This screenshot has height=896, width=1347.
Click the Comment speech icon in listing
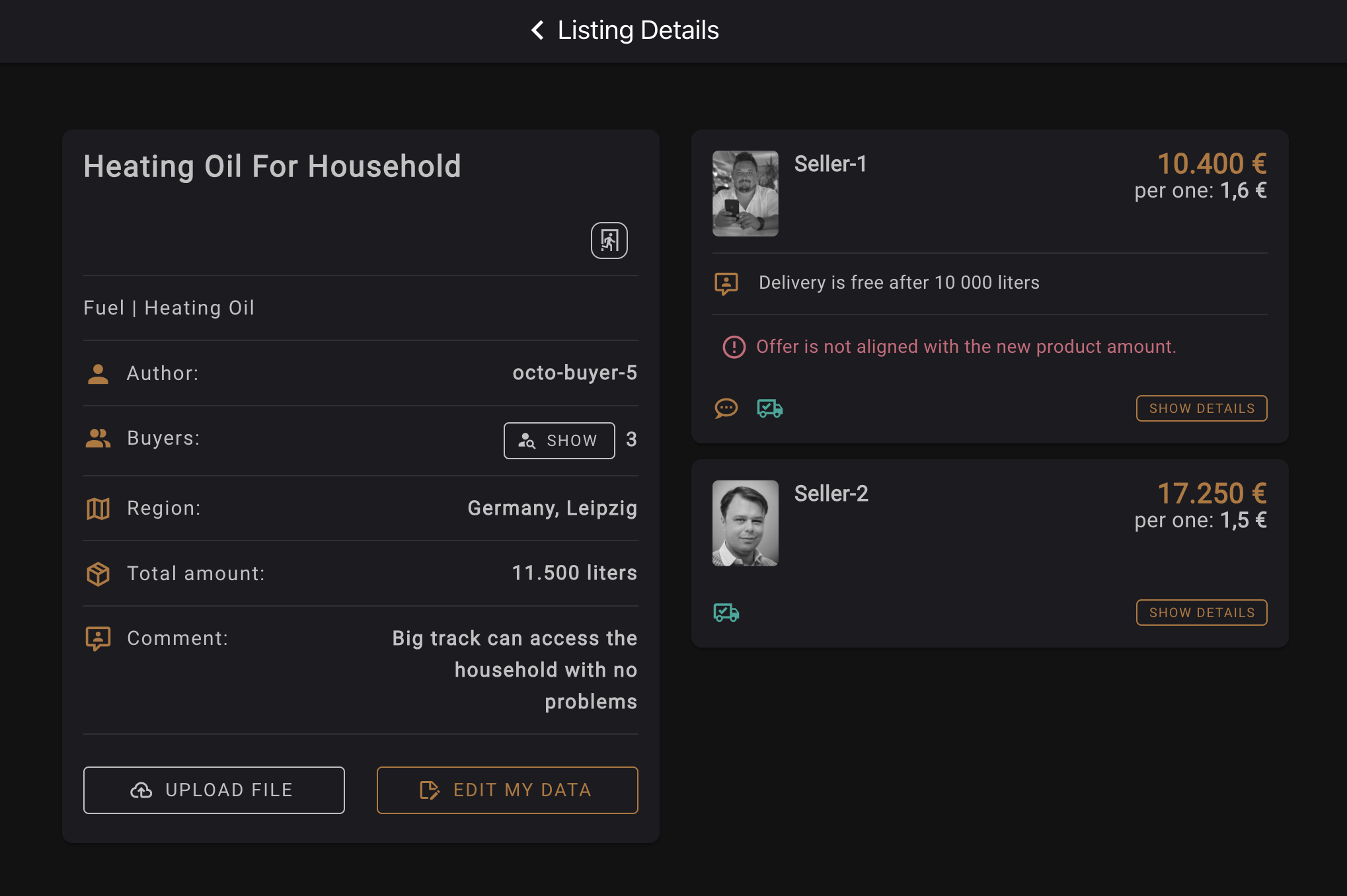(98, 638)
